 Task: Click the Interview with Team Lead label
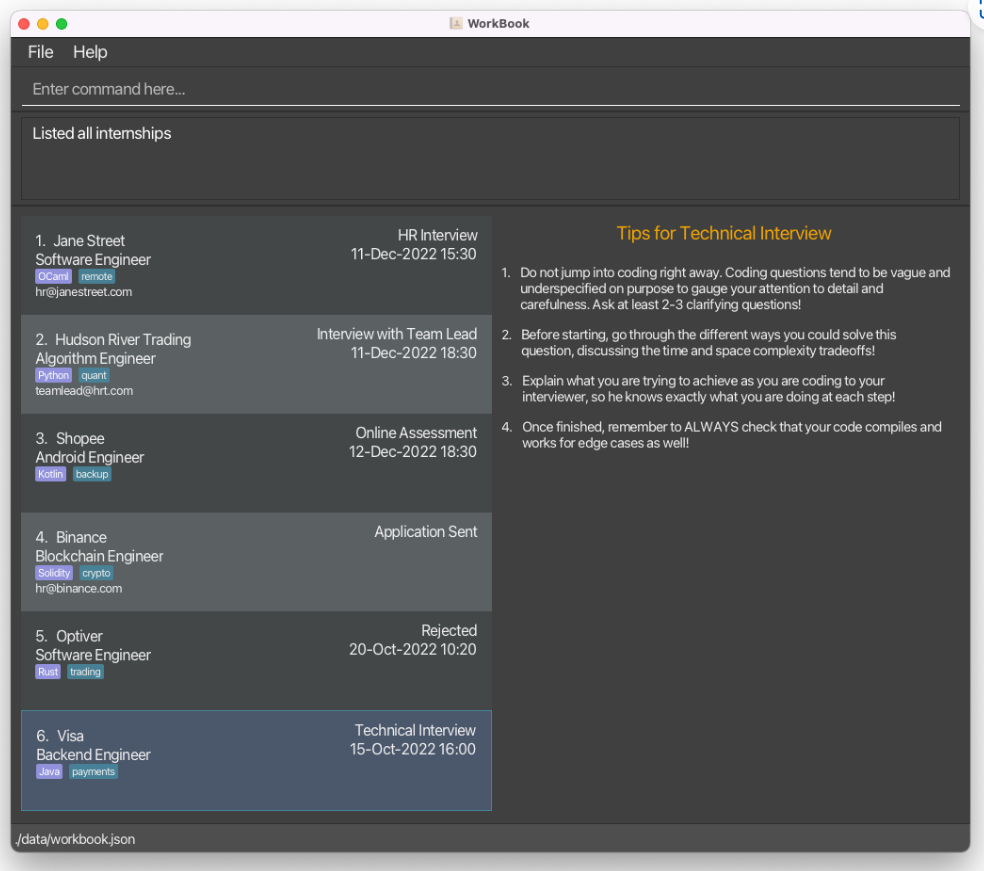click(x=397, y=334)
